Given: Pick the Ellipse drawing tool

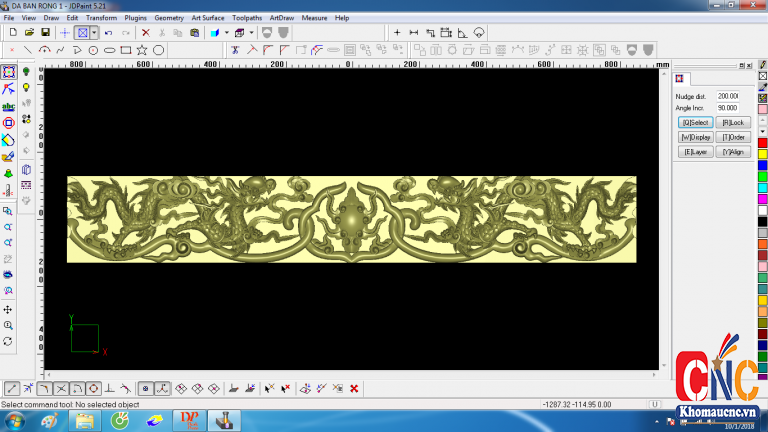Looking at the screenshot, I should click(109, 49).
